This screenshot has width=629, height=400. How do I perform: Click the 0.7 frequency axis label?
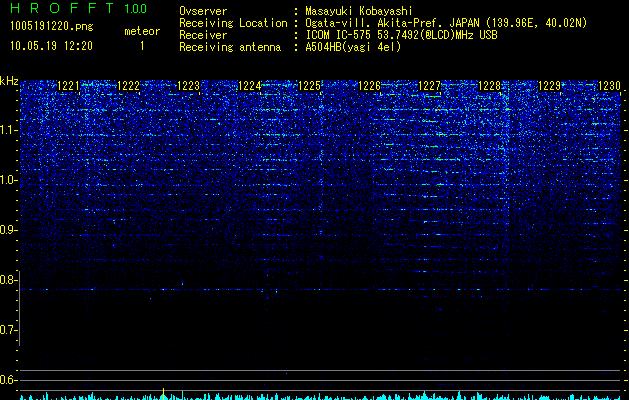coord(8,330)
